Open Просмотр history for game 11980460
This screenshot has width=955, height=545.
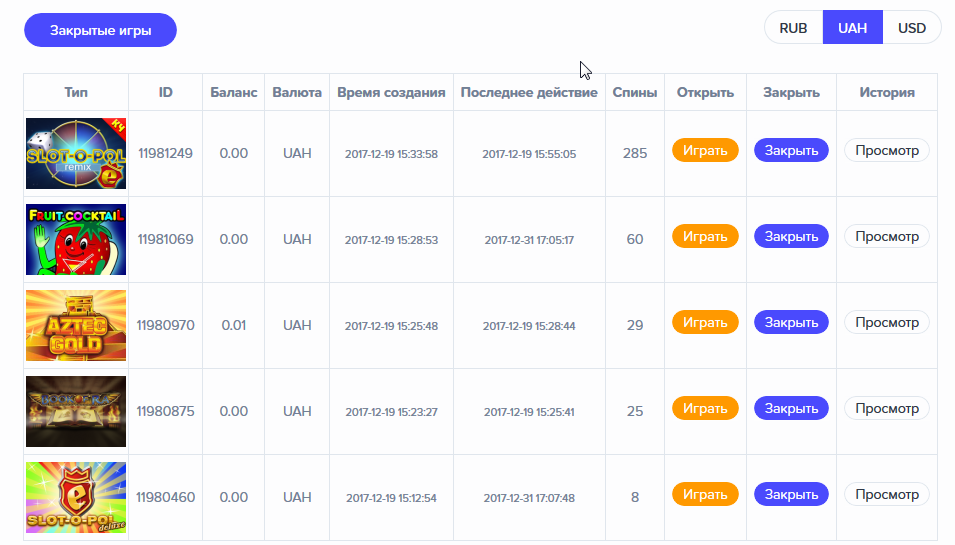point(886,495)
